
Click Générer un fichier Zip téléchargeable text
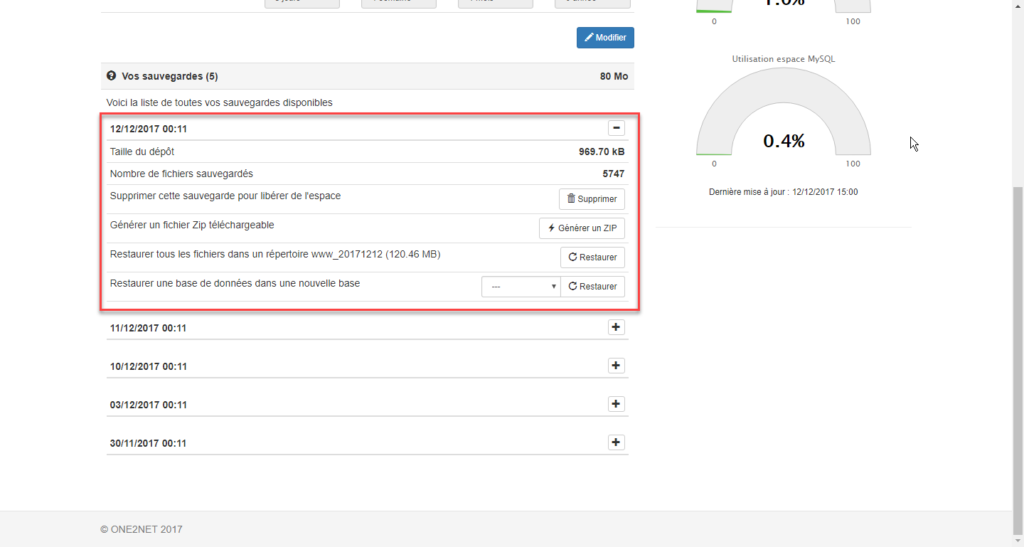pyautogui.click(x=192, y=225)
